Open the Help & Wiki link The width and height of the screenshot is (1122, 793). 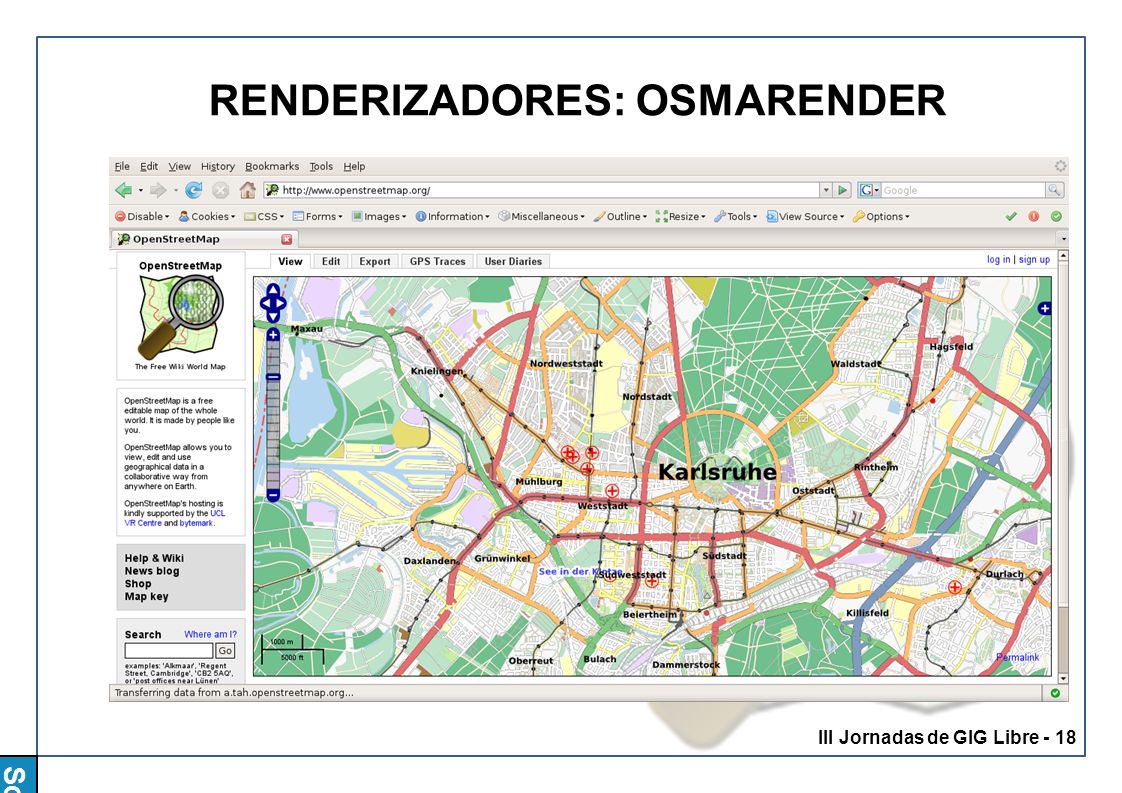coord(154,558)
